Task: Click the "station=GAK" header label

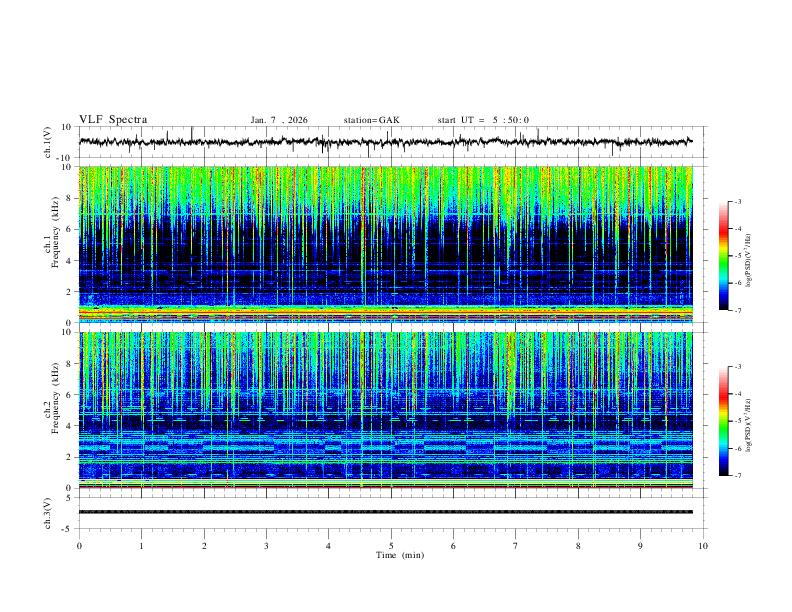Action: [x=371, y=120]
